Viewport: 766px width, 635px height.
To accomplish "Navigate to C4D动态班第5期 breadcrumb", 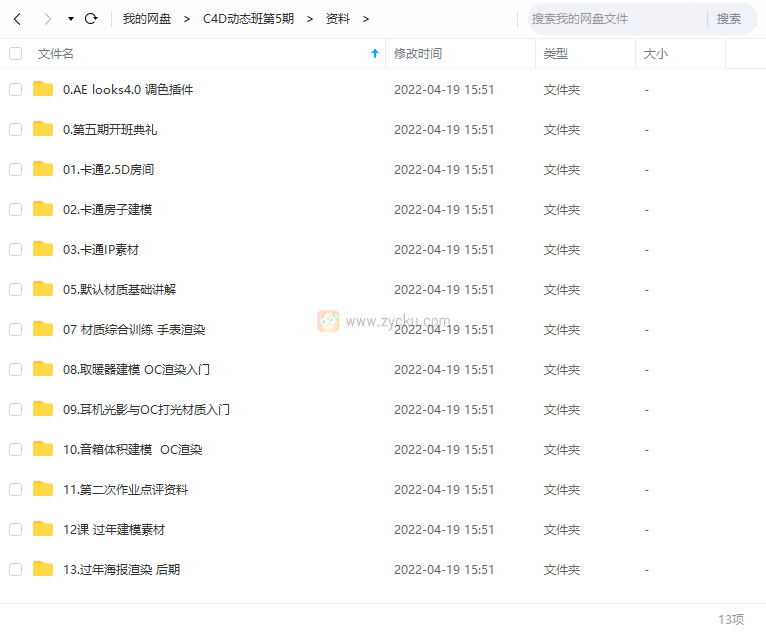I will tap(248, 19).
